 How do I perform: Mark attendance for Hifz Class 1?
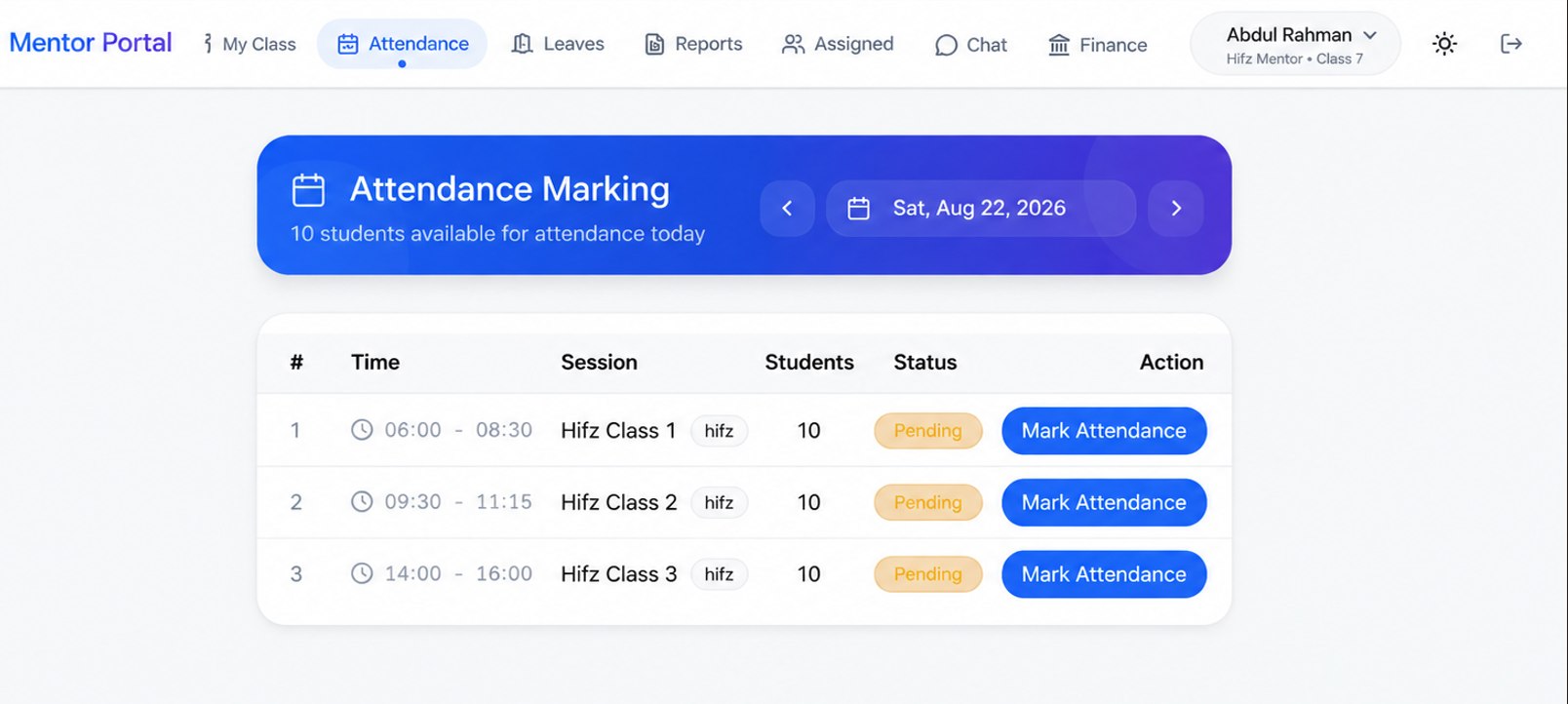tap(1104, 431)
